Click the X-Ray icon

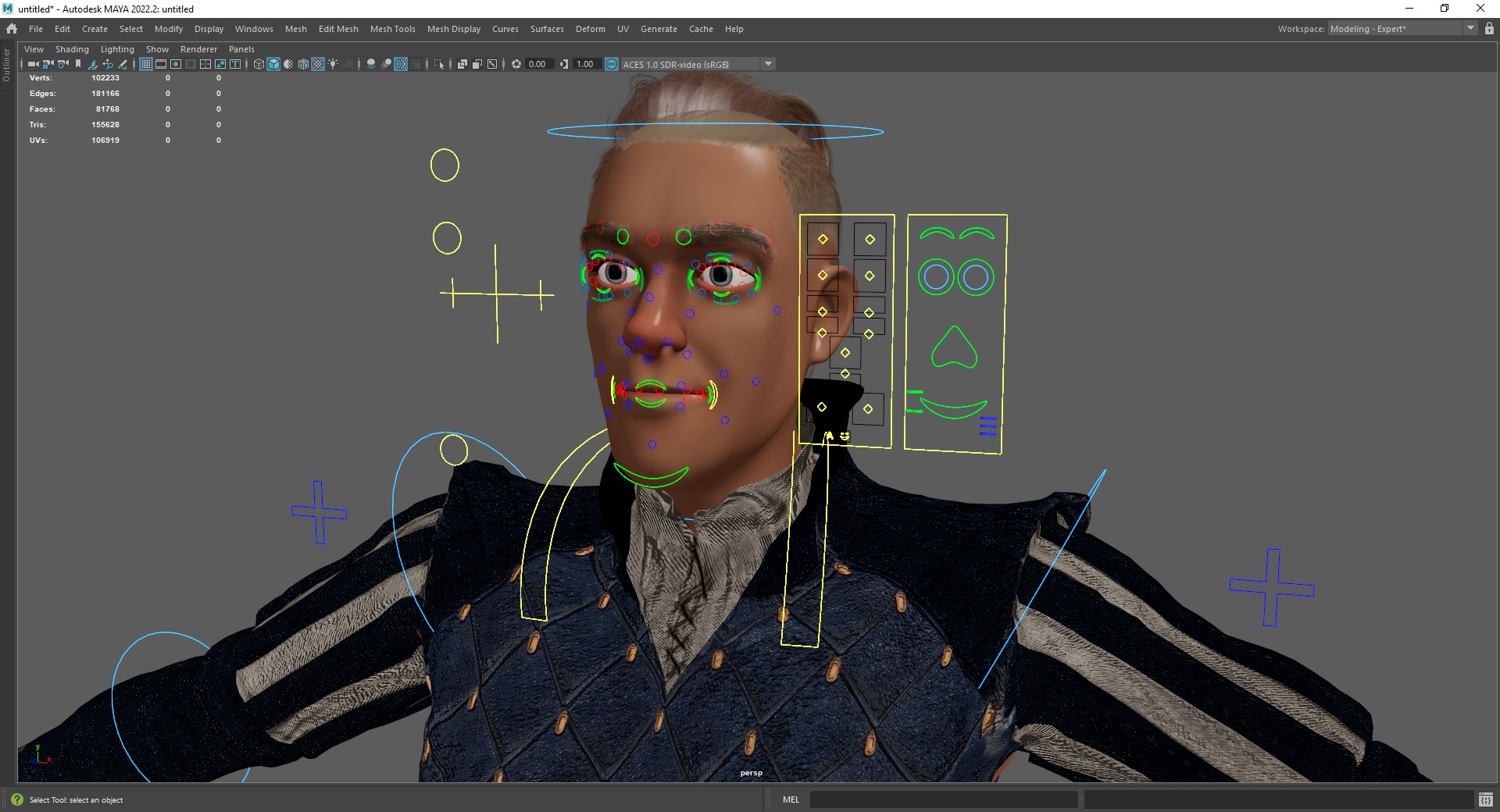tap(462, 64)
